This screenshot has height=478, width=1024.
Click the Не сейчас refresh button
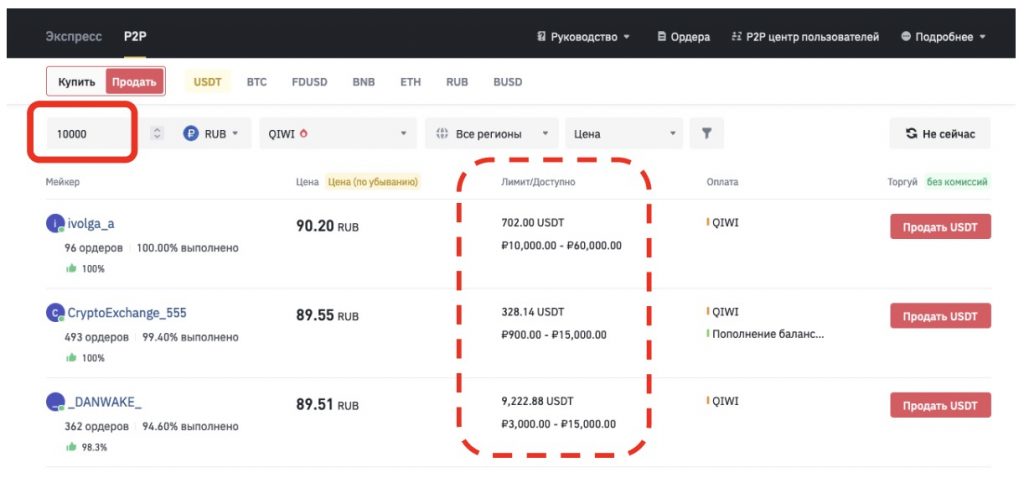point(940,133)
